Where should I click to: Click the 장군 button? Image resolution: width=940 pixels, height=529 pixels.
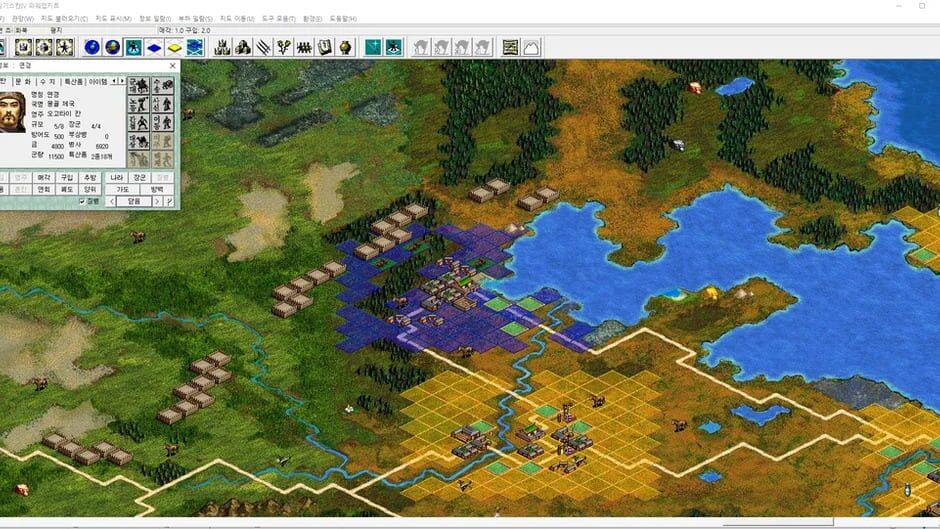(140, 178)
